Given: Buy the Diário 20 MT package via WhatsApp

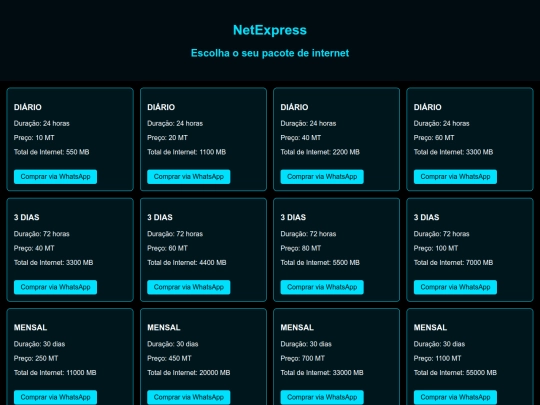Looking at the screenshot, I should (189, 177).
